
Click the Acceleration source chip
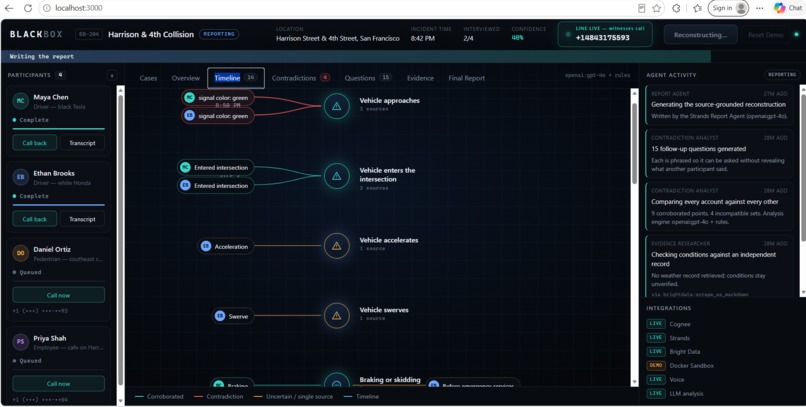click(226, 247)
